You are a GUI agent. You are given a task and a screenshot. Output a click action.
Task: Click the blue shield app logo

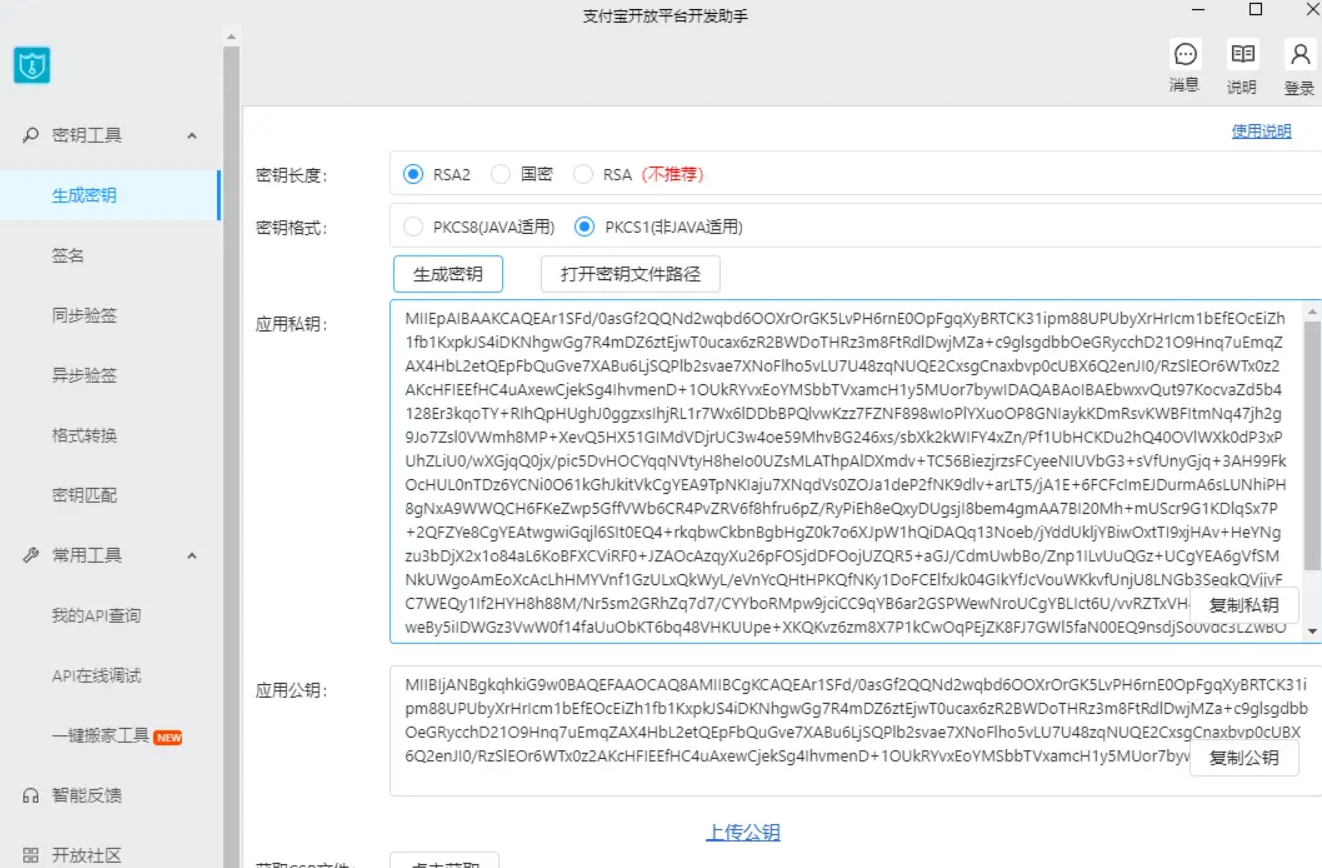coord(32,65)
